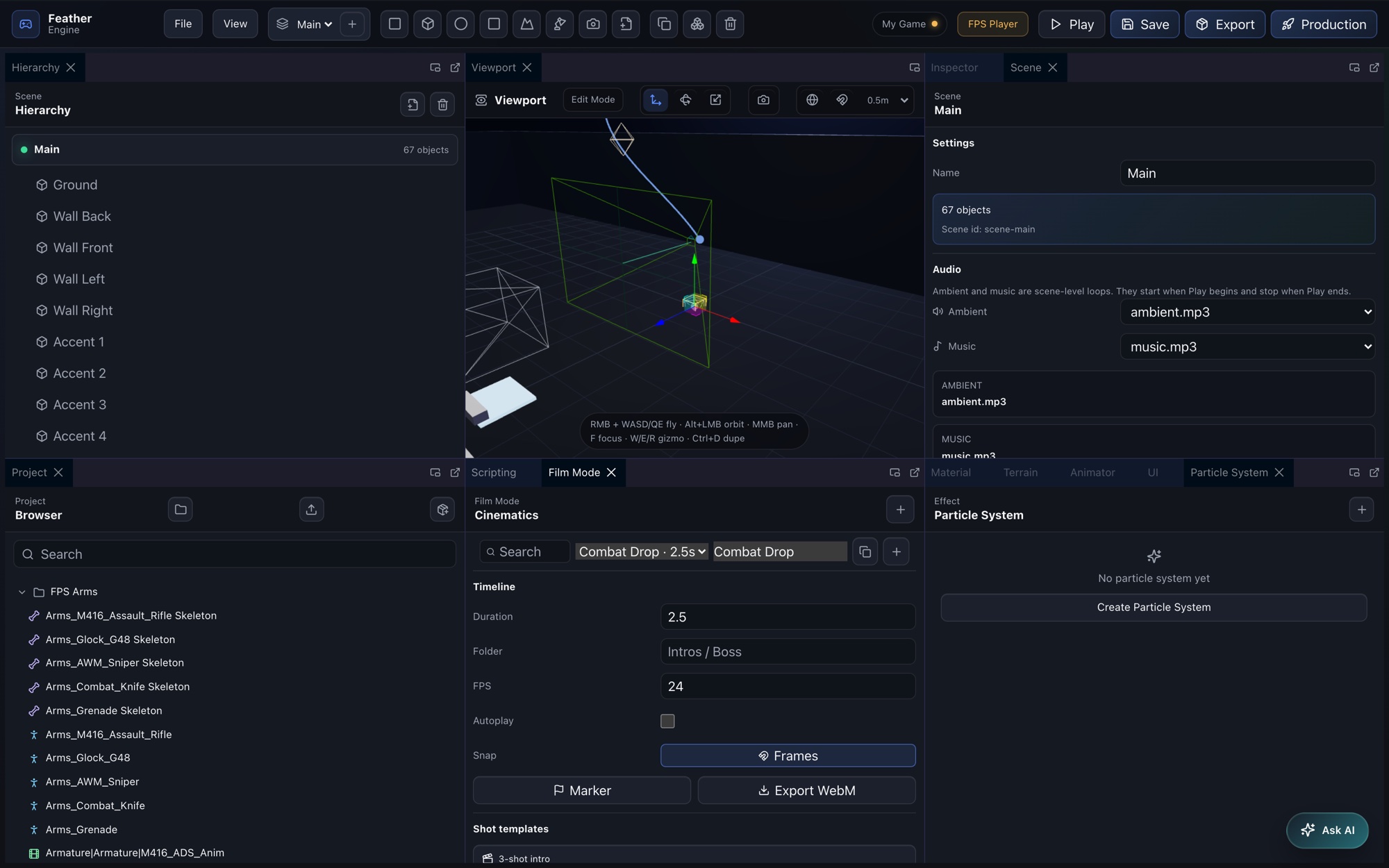
Task: Open the 0.5m snap distance dropdown
Action: point(888,100)
